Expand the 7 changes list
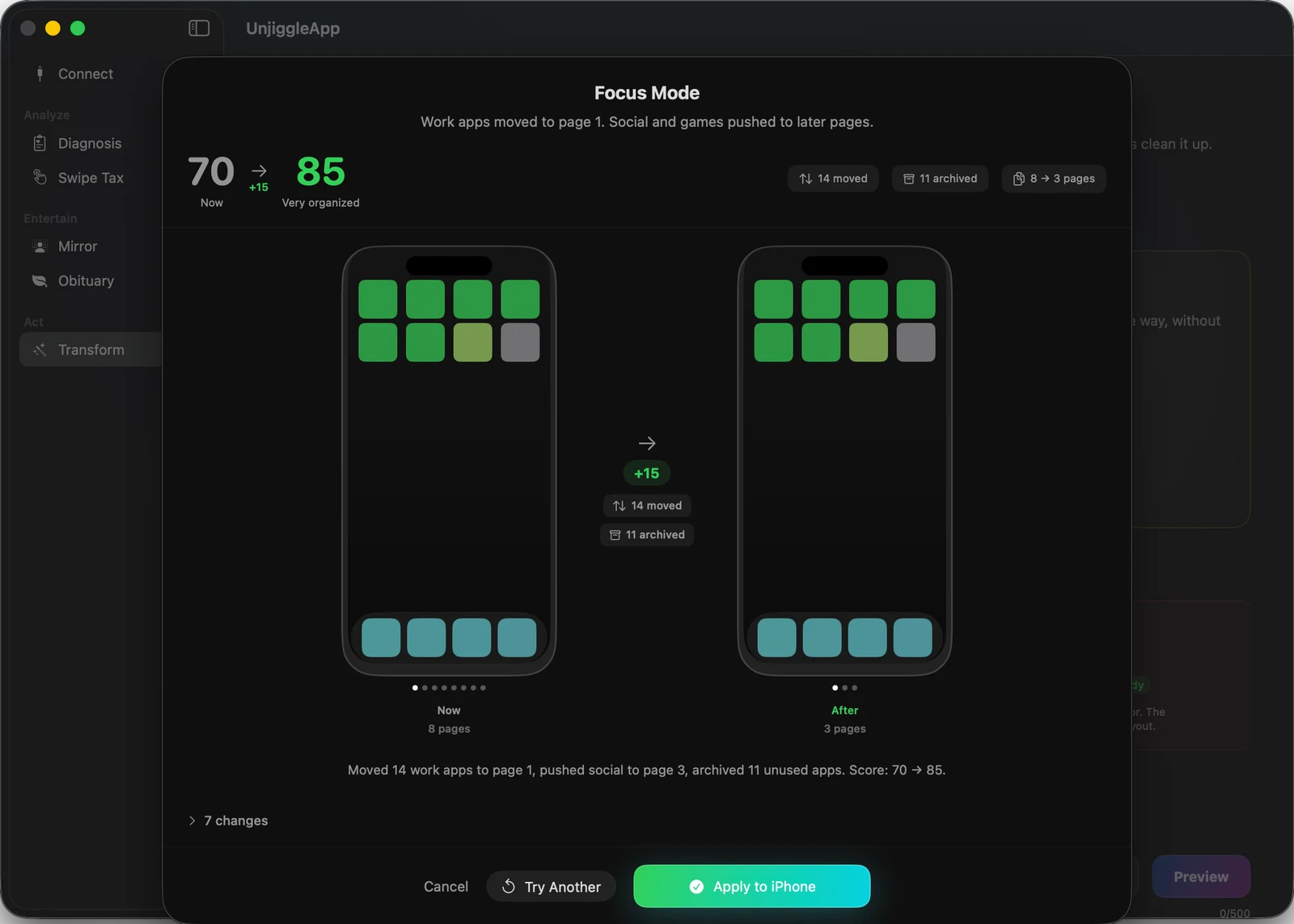Viewport: 1294px width, 924px height. click(228, 821)
